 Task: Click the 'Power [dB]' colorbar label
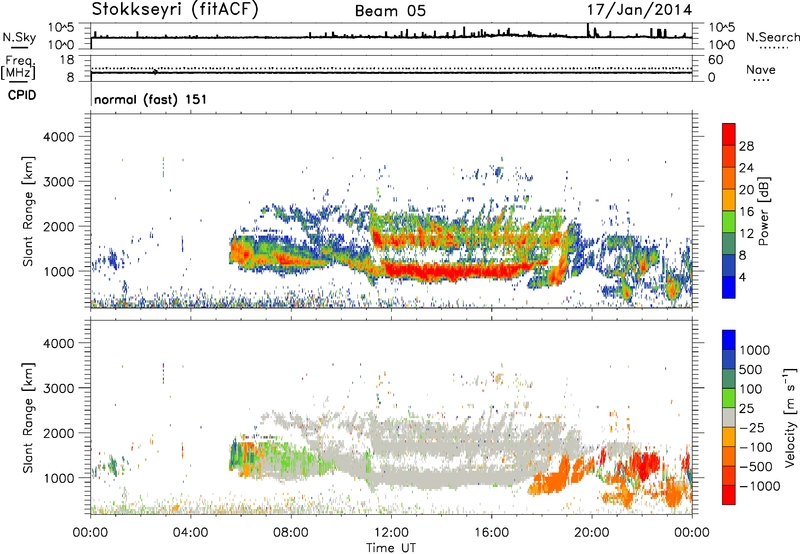pos(763,211)
